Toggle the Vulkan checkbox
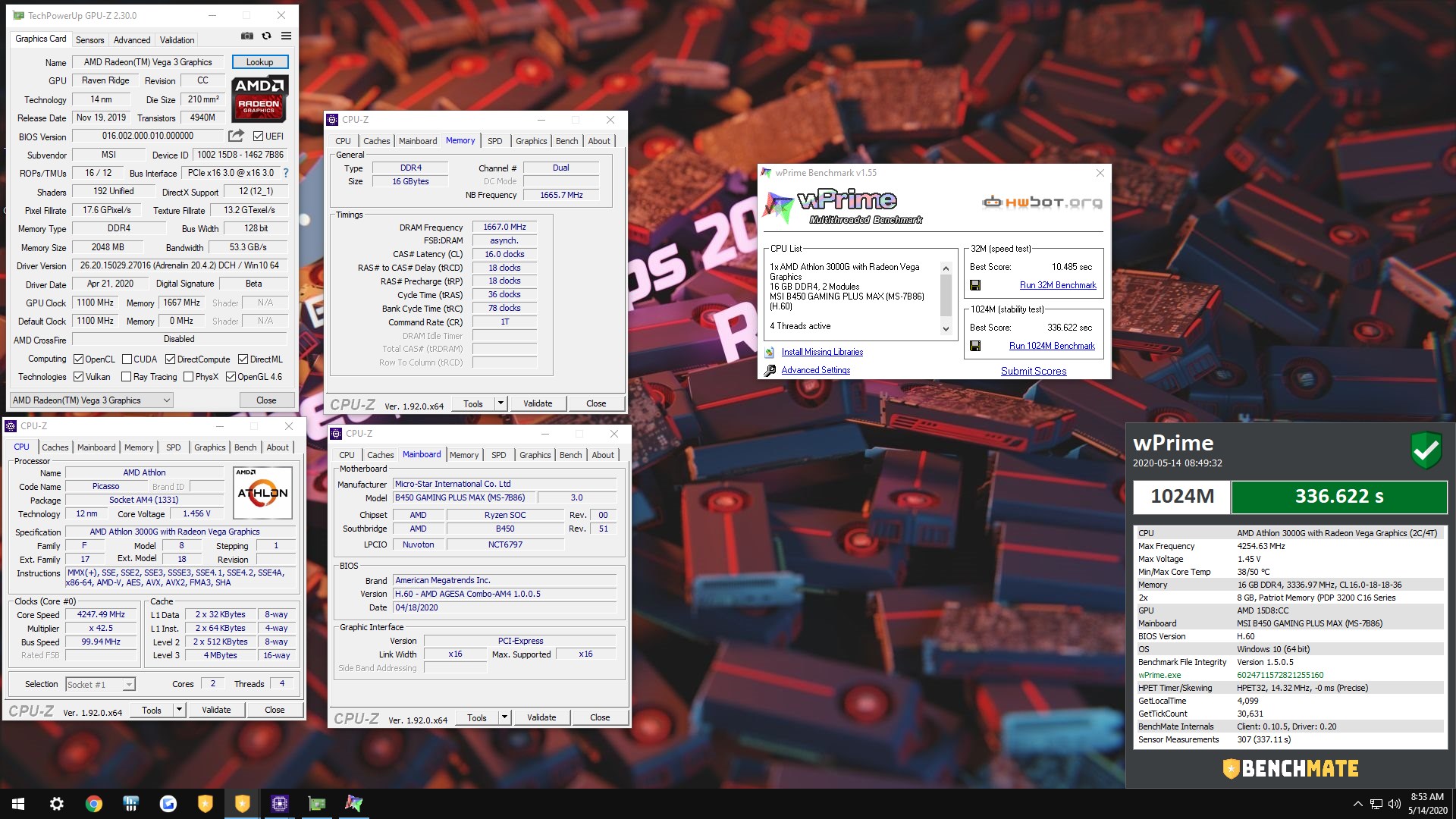Image resolution: width=1456 pixels, height=819 pixels. tap(78, 377)
